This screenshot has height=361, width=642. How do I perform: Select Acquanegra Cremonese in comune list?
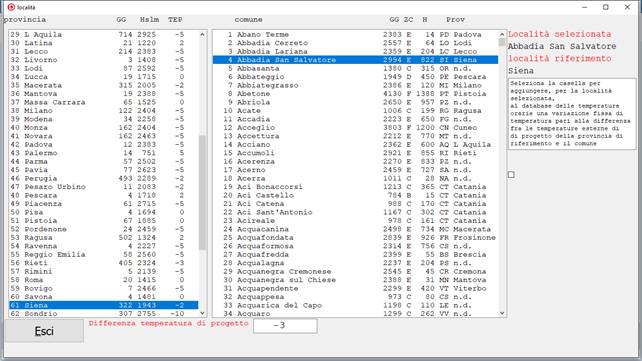tap(355, 271)
